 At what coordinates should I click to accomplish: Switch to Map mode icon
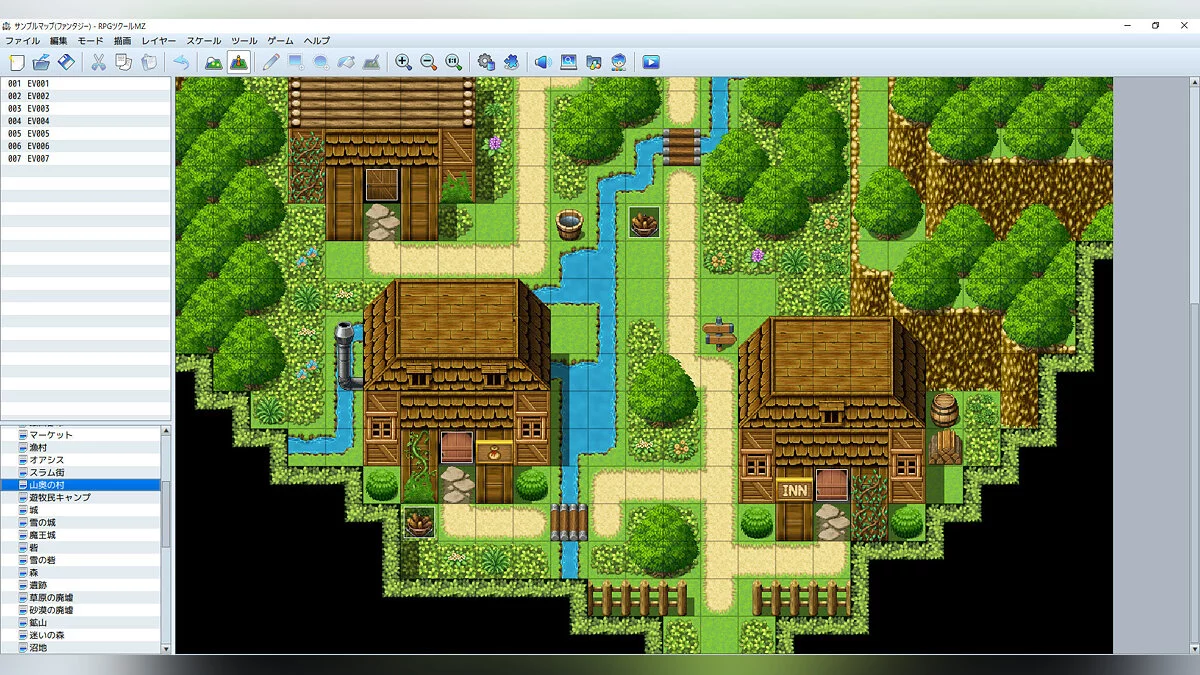coord(213,62)
